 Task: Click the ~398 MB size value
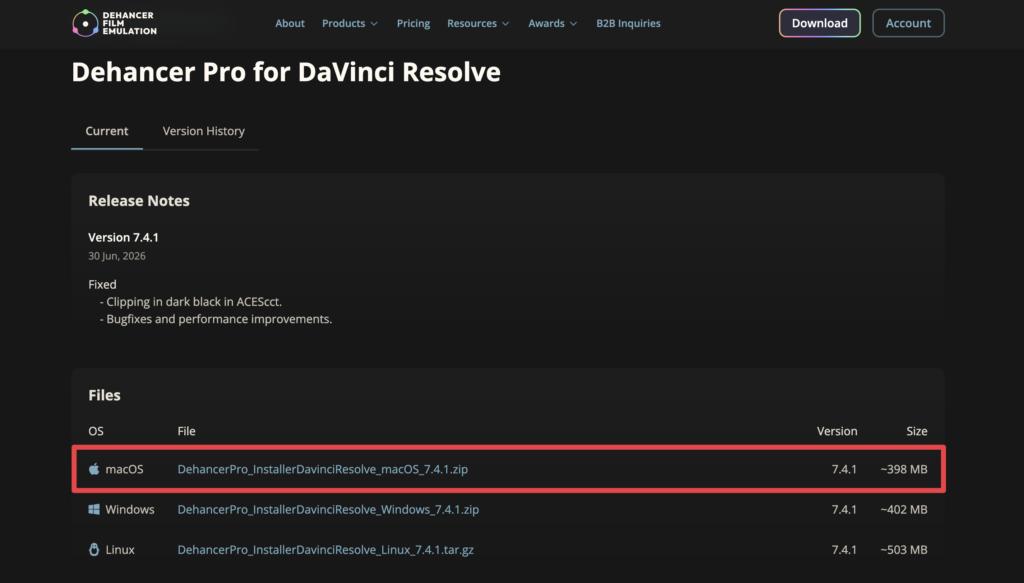click(903, 469)
